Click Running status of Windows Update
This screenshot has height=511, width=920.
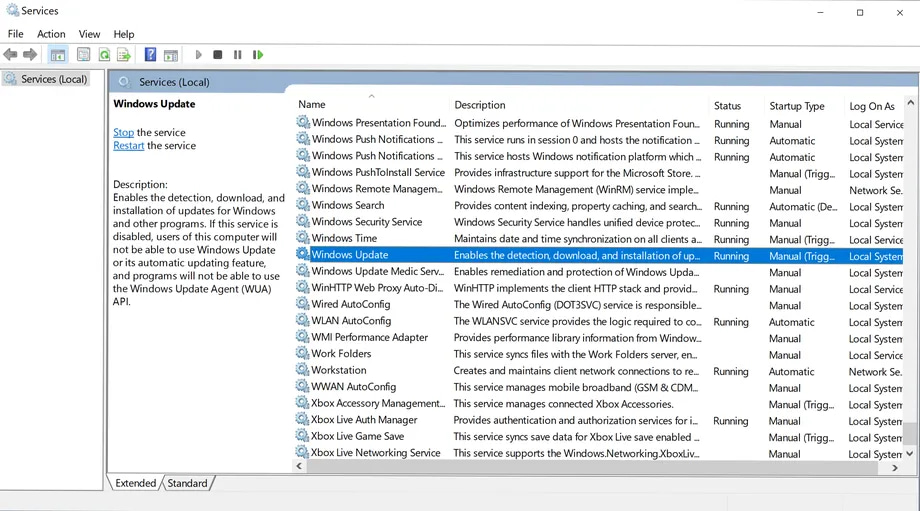pyautogui.click(x=731, y=256)
